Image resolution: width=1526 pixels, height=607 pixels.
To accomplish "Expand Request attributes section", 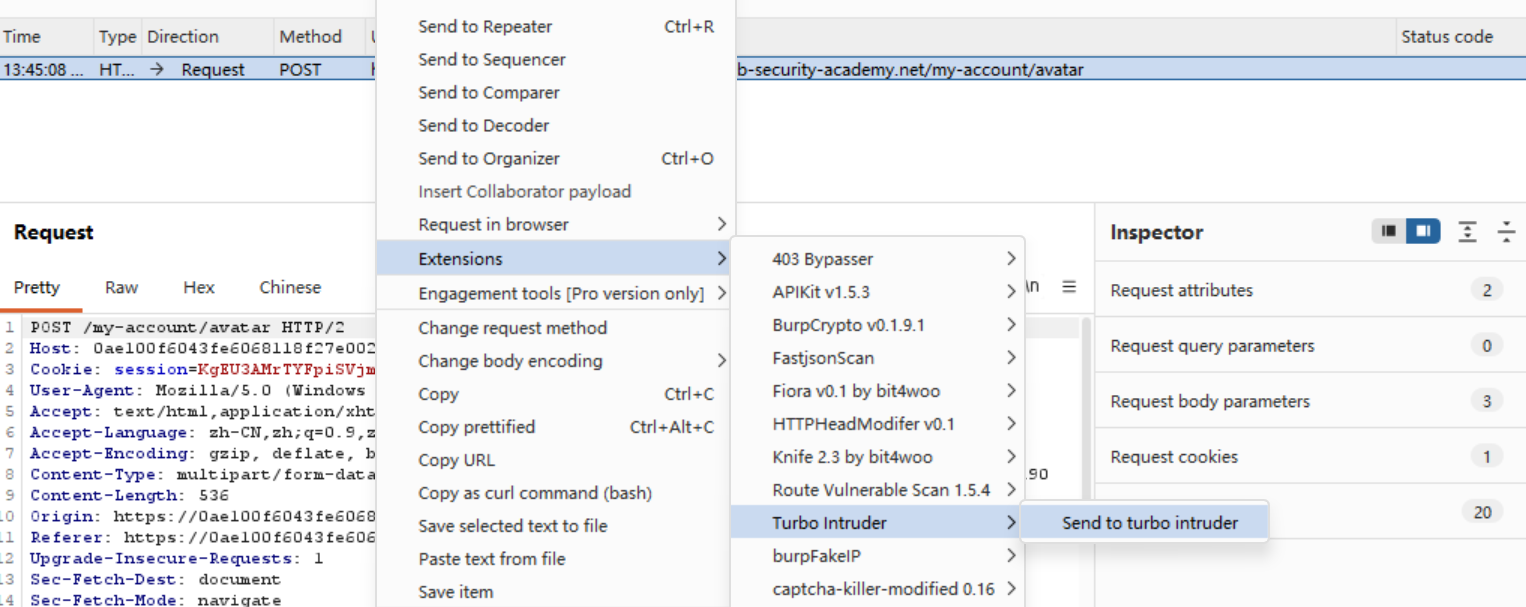I will [x=1310, y=291].
